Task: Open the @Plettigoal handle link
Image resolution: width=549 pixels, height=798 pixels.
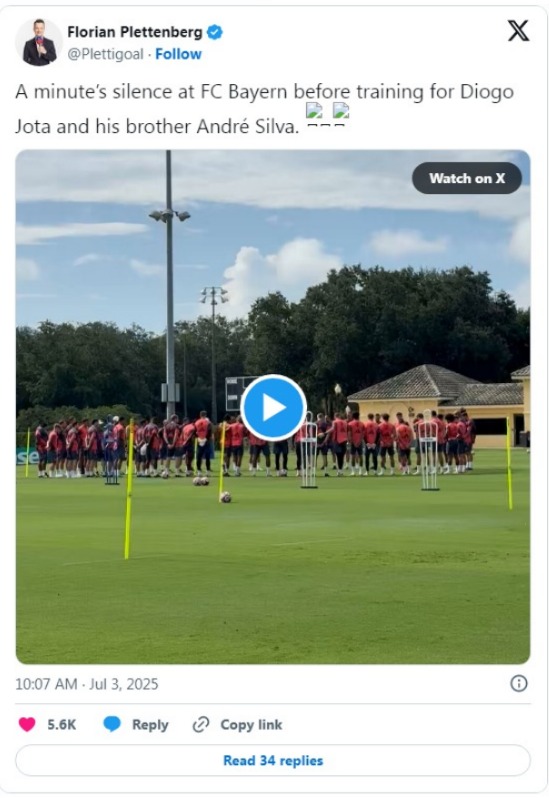Action: 105,54
